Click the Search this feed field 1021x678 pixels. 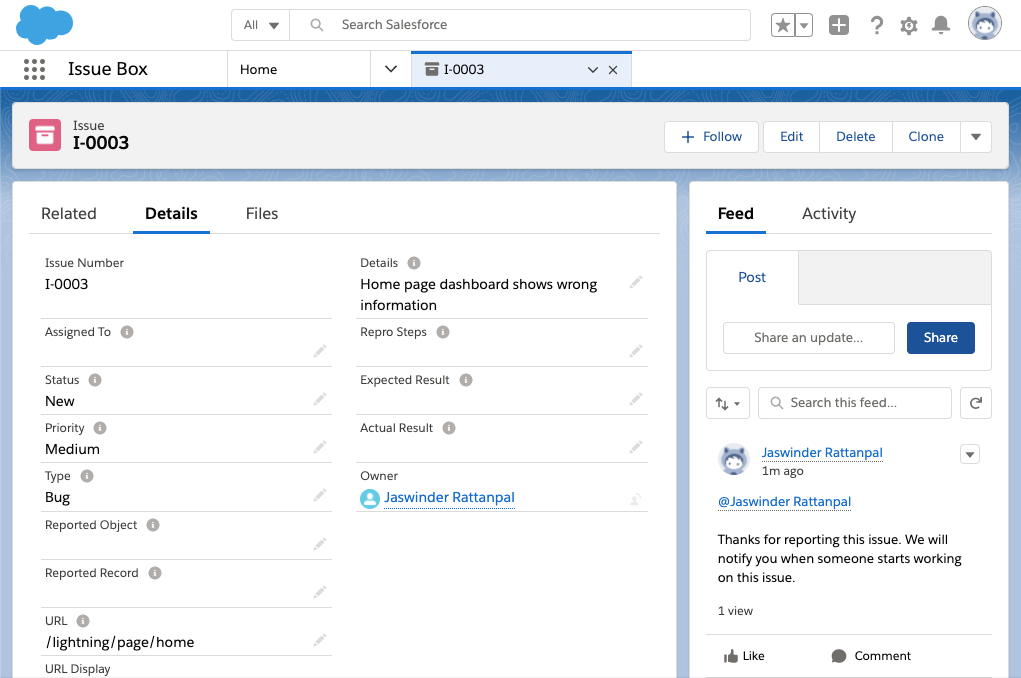855,403
